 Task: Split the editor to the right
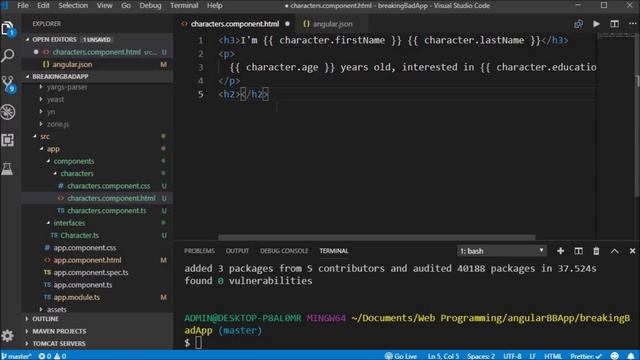pyautogui.click(x=614, y=24)
